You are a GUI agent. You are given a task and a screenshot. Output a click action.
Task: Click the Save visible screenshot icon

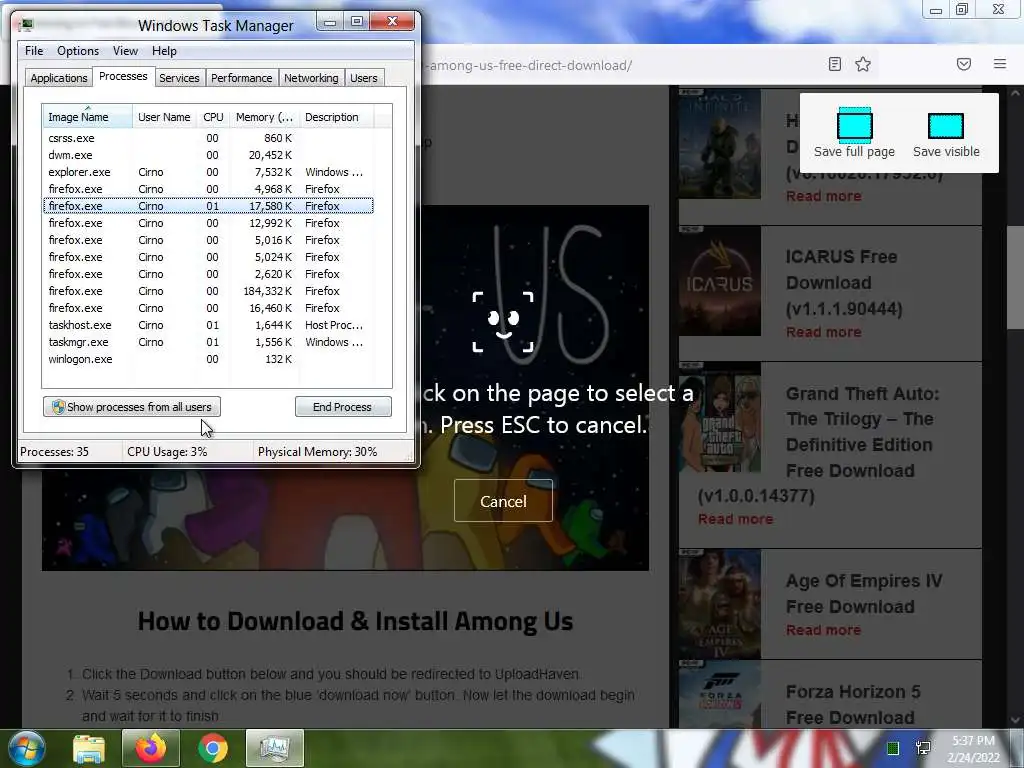946,126
